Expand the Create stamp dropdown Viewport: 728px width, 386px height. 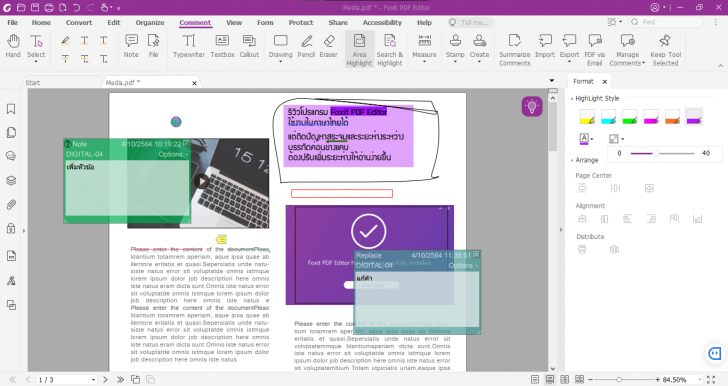pos(479,62)
